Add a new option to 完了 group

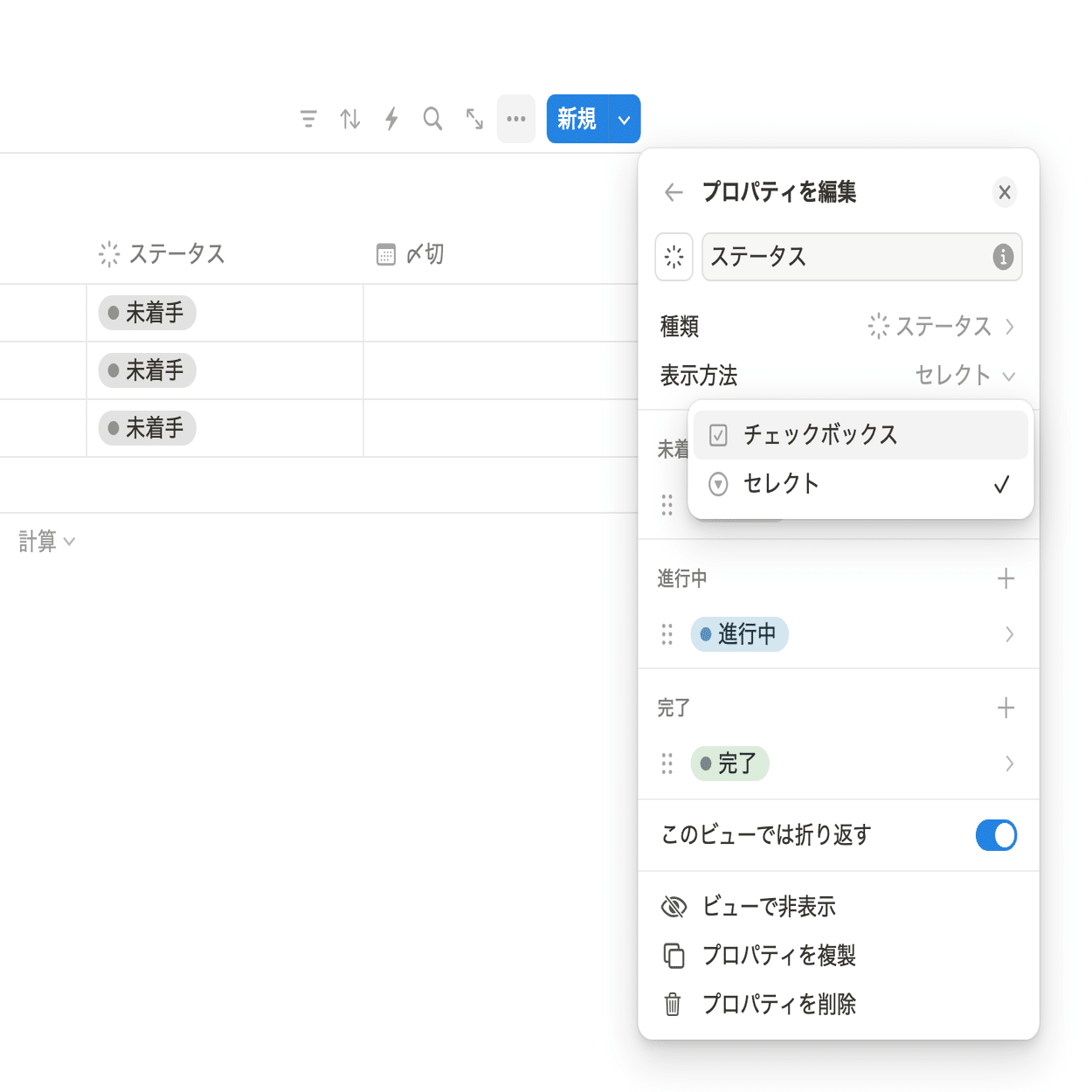pyautogui.click(x=1006, y=708)
